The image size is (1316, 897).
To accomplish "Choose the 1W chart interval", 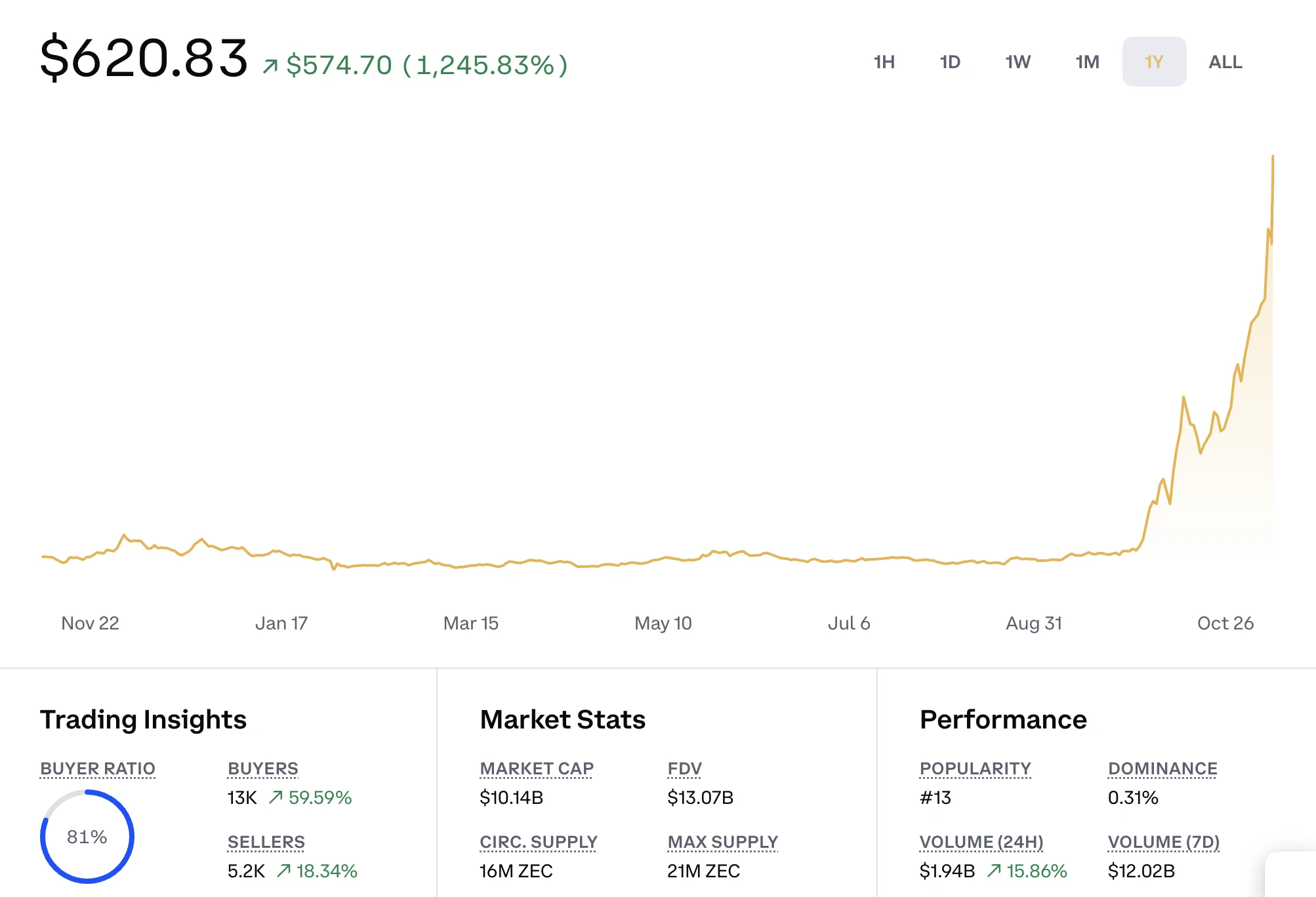I will 1018,62.
